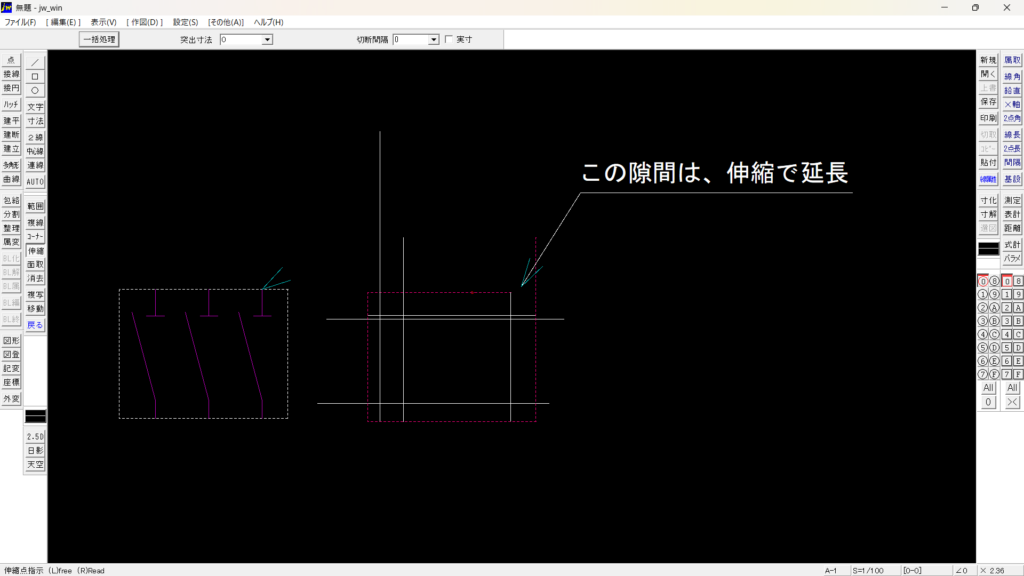Toggle the All layers button
This screenshot has width=1024, height=576.
[988, 388]
